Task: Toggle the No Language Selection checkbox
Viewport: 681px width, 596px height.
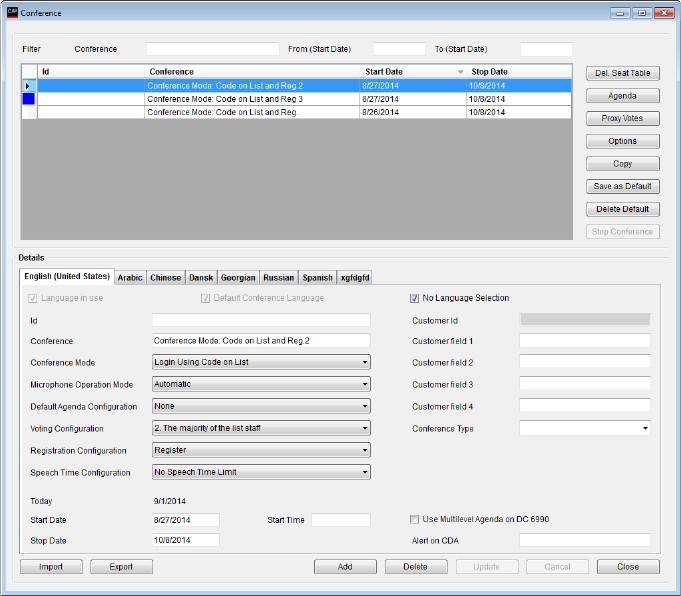Action: [414, 298]
